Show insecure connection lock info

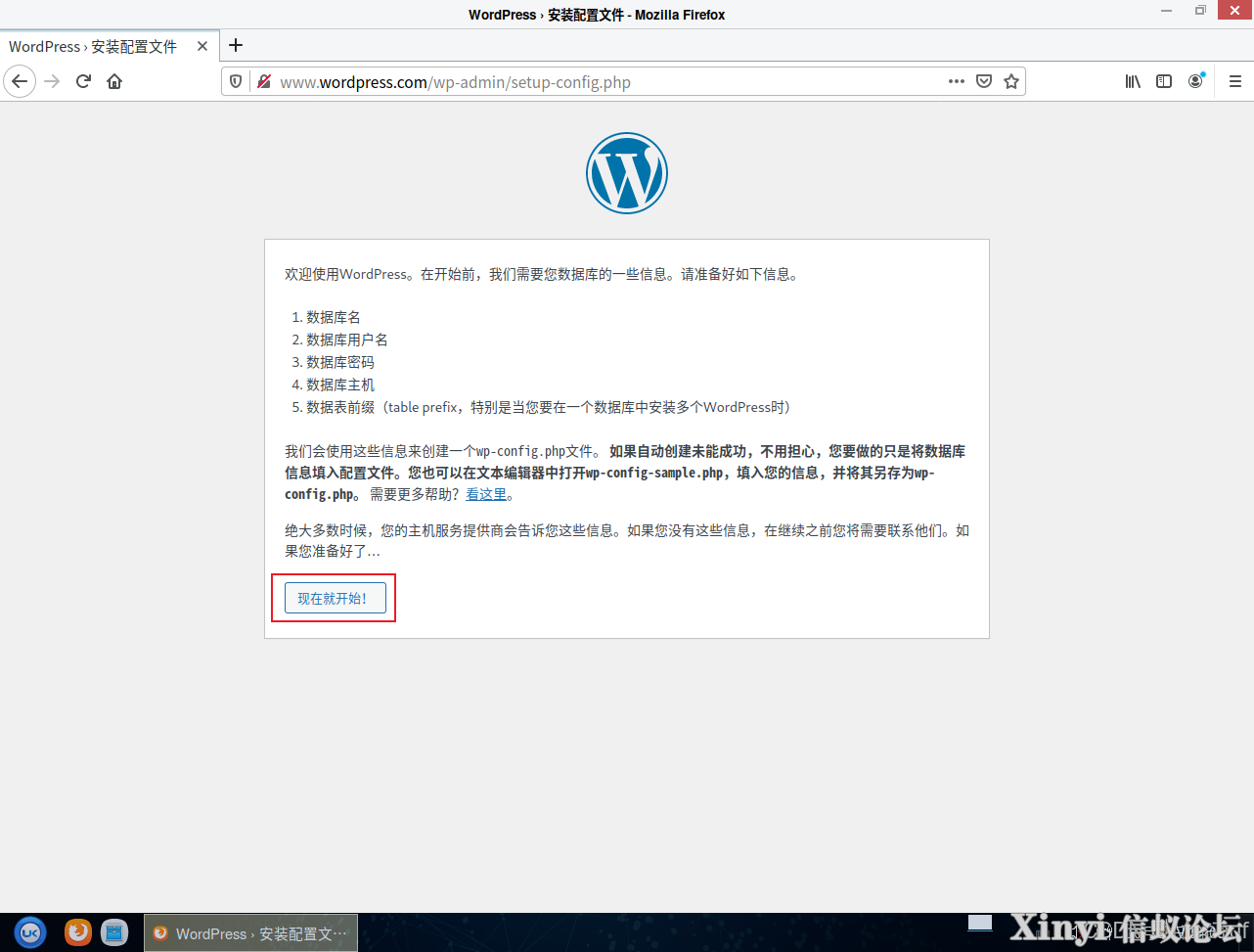264,82
